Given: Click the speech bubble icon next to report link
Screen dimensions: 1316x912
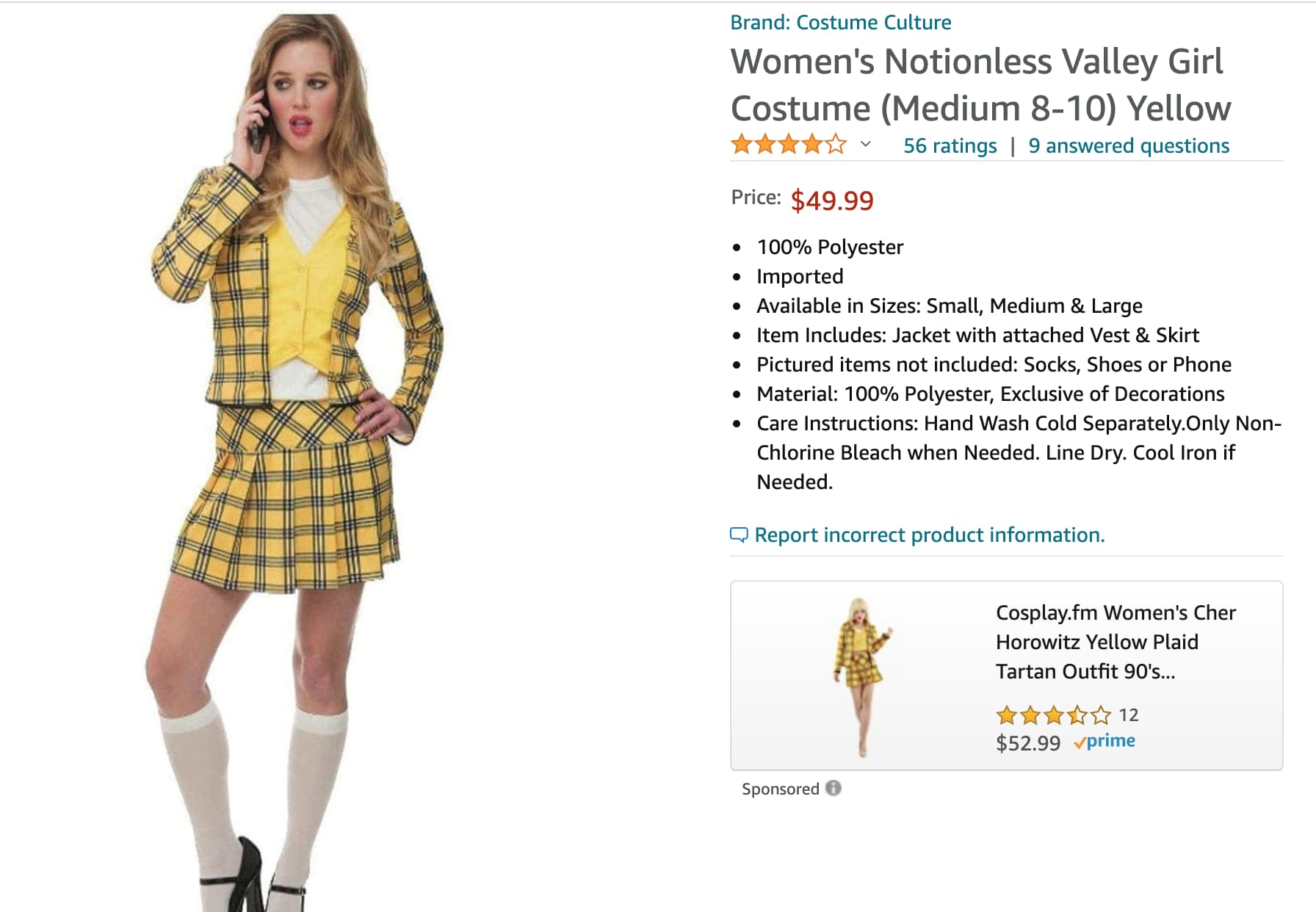Looking at the screenshot, I should coord(740,535).
